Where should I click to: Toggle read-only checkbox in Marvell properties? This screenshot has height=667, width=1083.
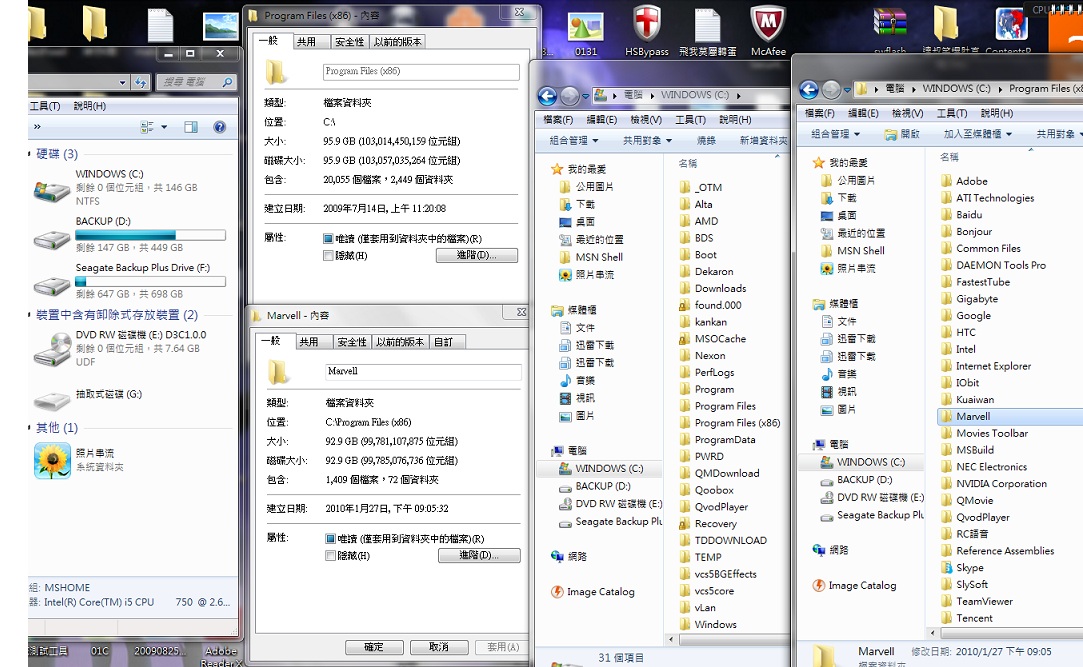[x=330, y=539]
